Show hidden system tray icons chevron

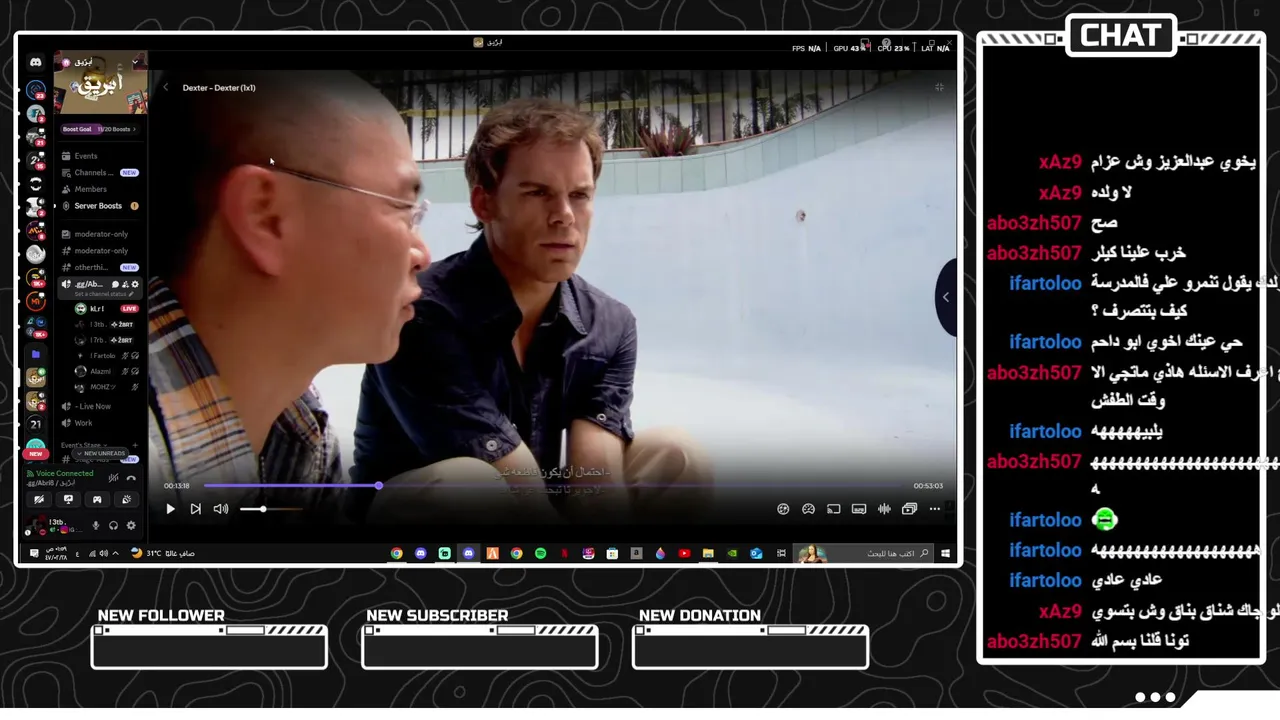tap(116, 553)
